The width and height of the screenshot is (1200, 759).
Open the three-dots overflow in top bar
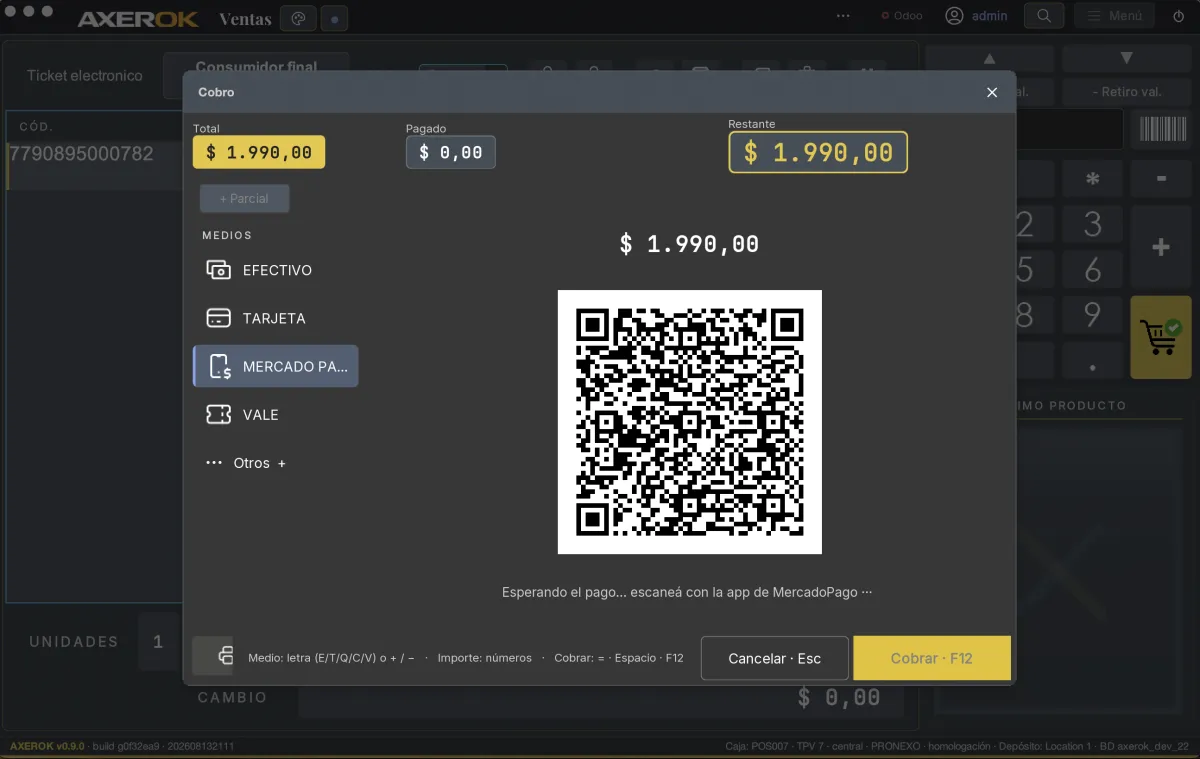coord(843,16)
